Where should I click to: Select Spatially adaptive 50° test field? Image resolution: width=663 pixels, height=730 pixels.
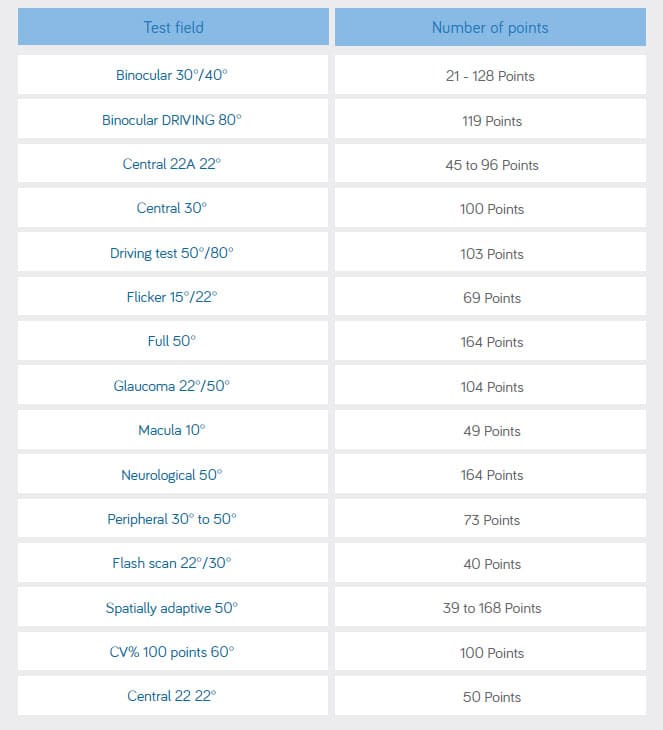[172, 608]
